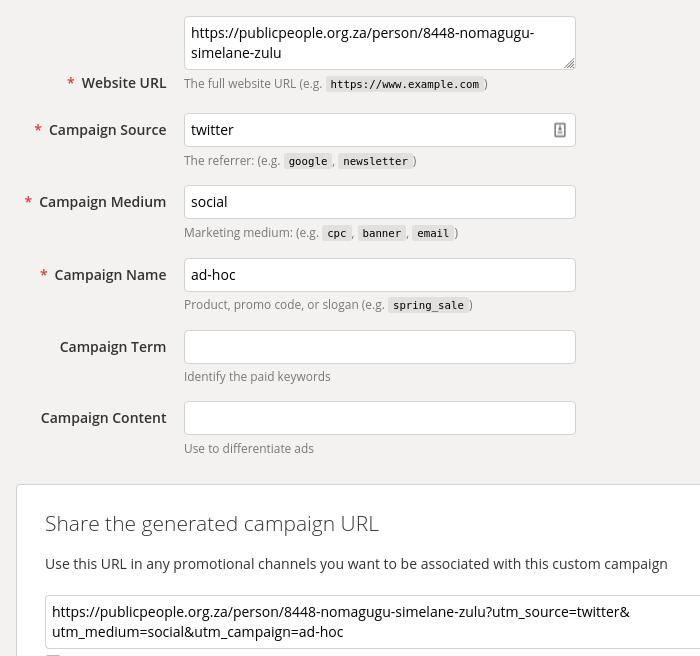This screenshot has height=656, width=700.
Task: Select the Campaign Medium input containing social
Action: 380,202
